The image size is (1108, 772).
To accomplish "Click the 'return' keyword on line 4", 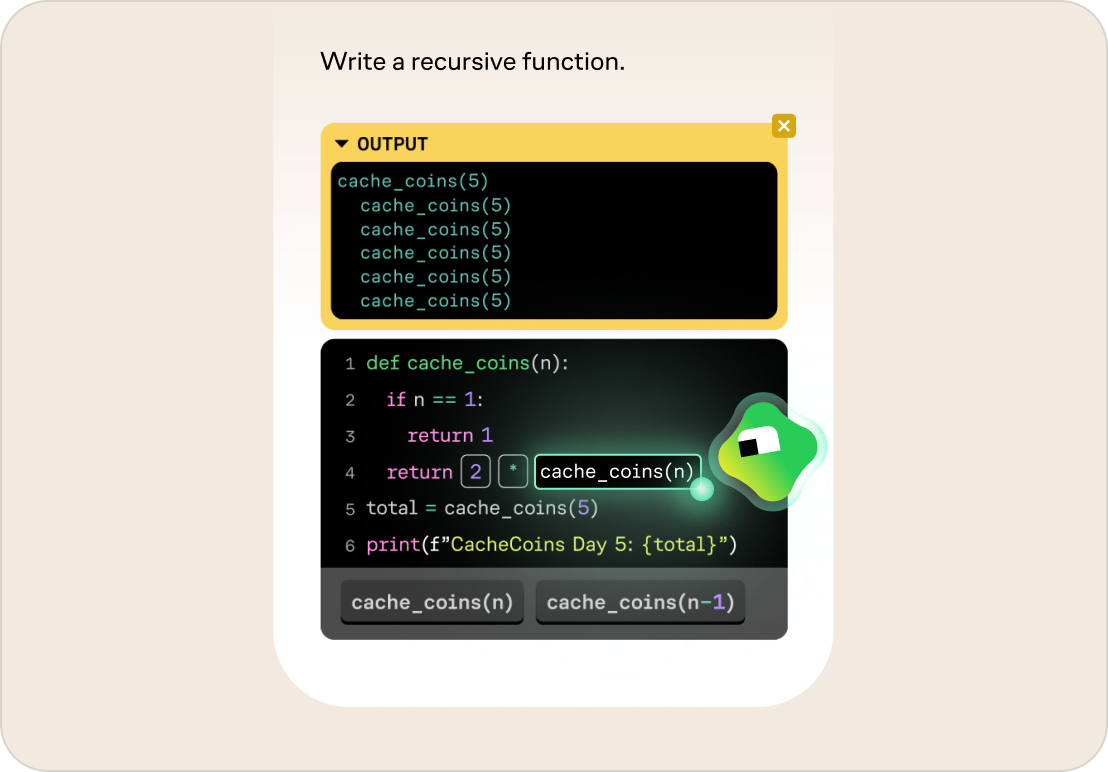I will pos(420,472).
